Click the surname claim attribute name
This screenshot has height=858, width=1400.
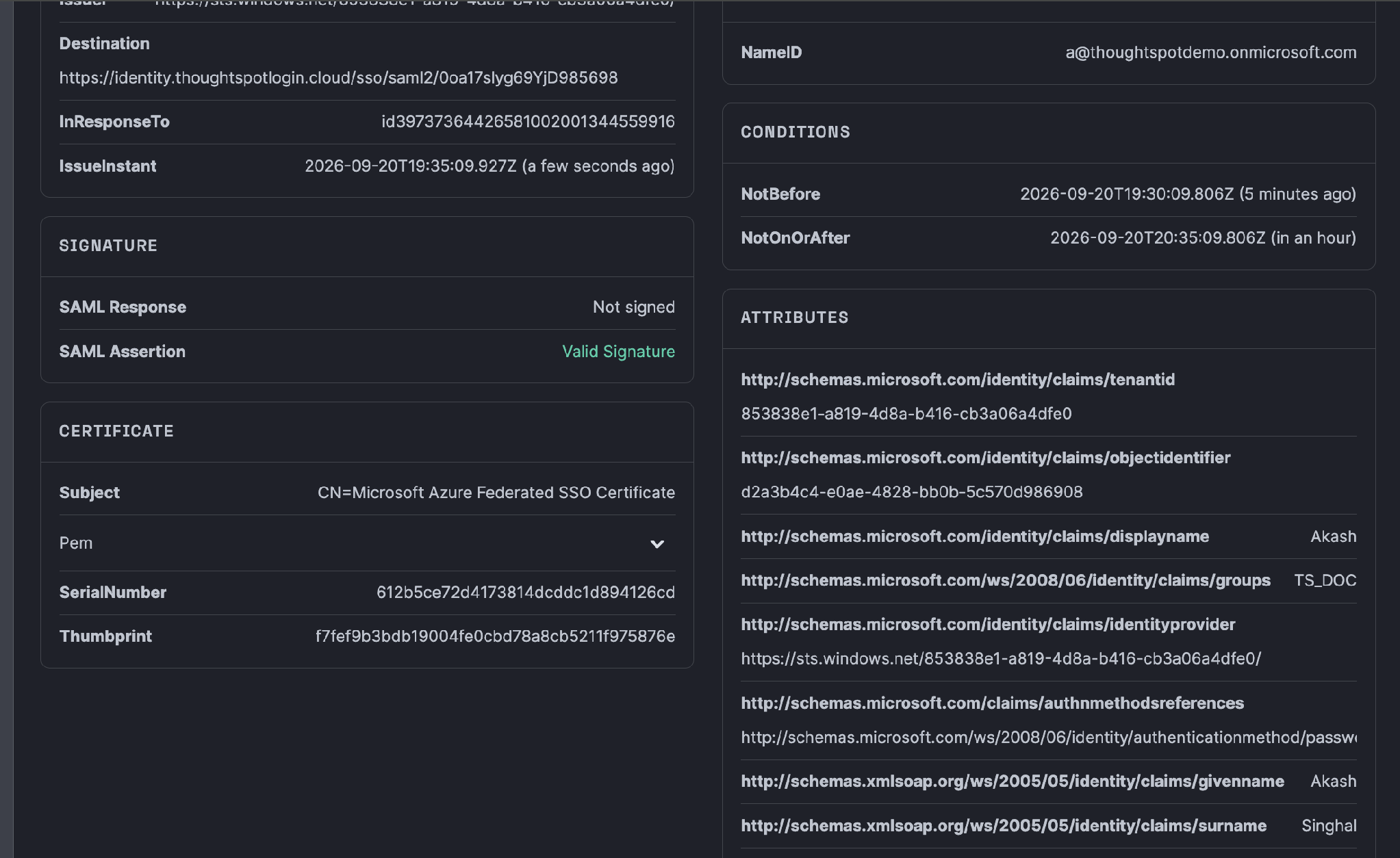pyautogui.click(x=1004, y=826)
